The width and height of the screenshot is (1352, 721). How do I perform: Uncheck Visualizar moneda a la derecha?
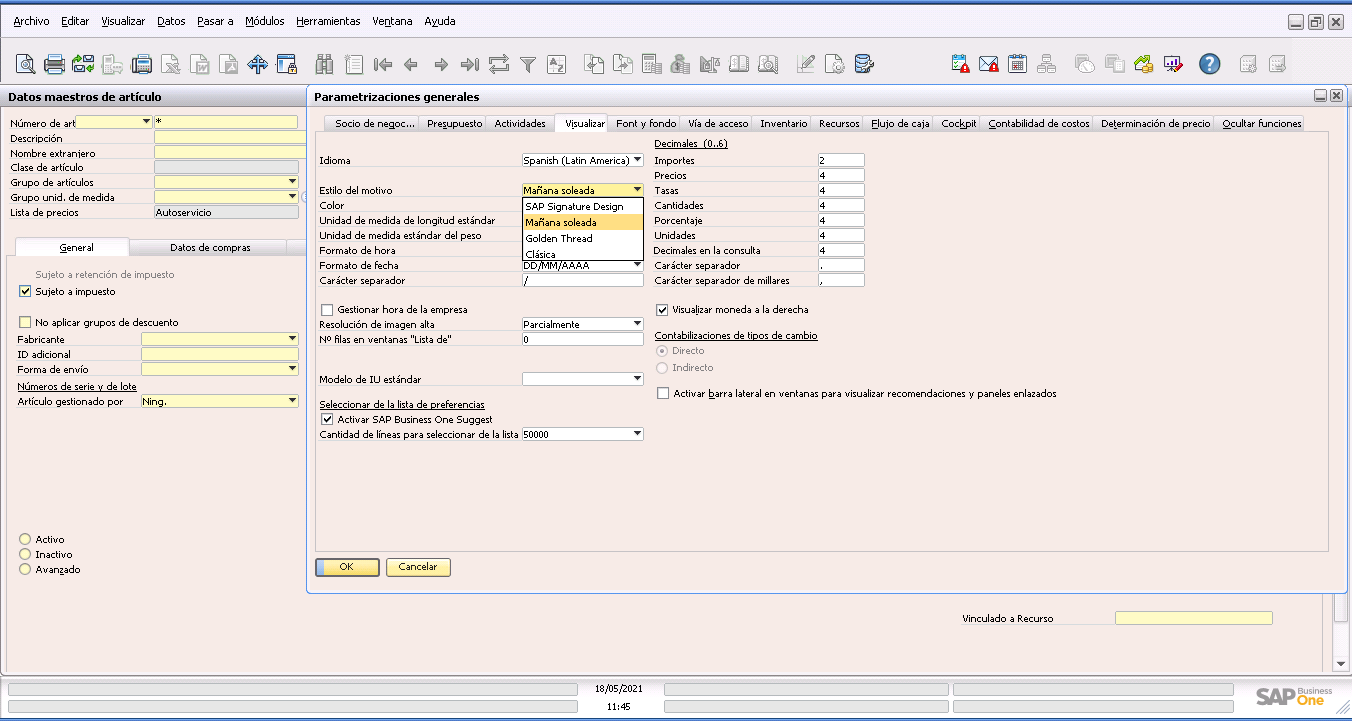pos(662,310)
